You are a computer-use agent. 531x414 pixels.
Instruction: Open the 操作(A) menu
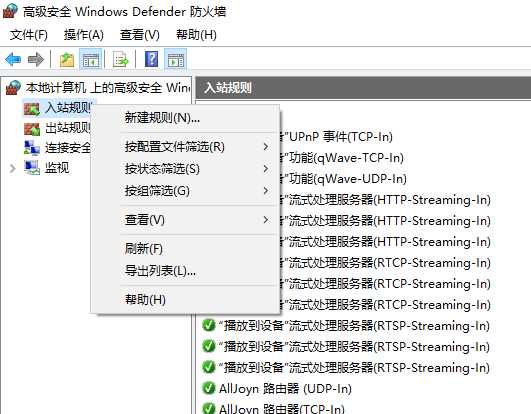84,35
